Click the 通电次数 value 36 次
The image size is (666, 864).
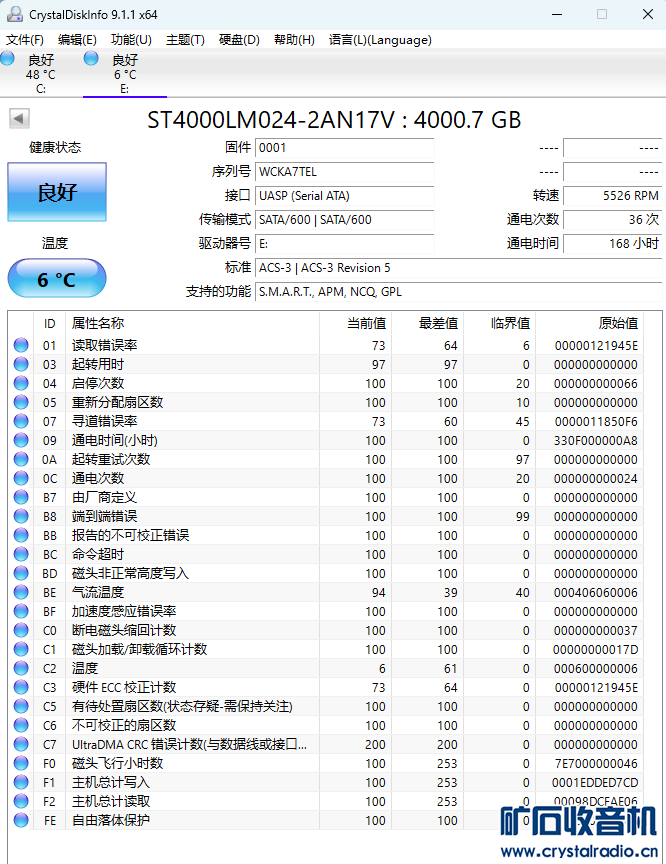point(613,220)
